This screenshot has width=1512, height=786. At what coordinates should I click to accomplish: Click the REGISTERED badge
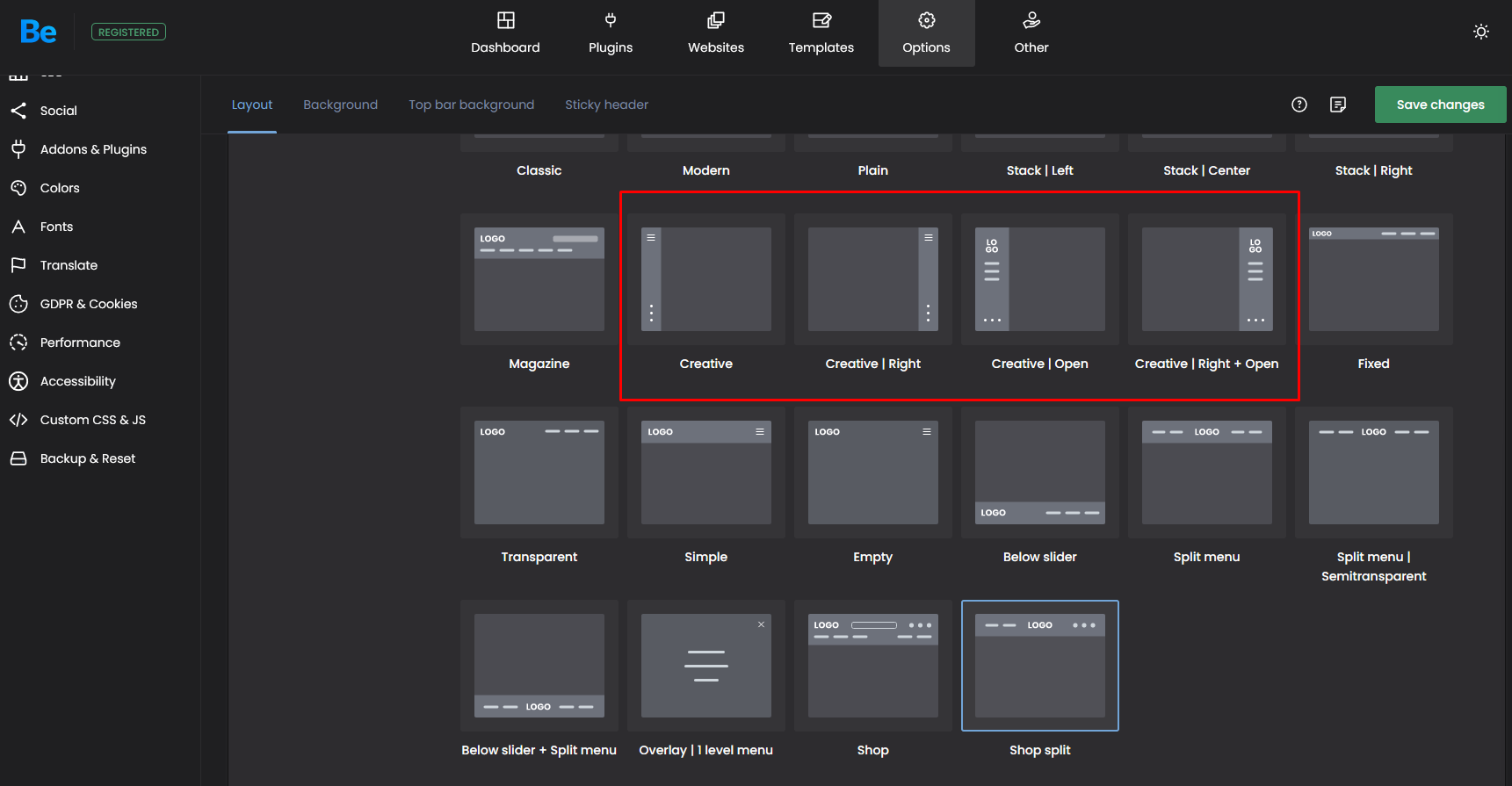coord(128,32)
